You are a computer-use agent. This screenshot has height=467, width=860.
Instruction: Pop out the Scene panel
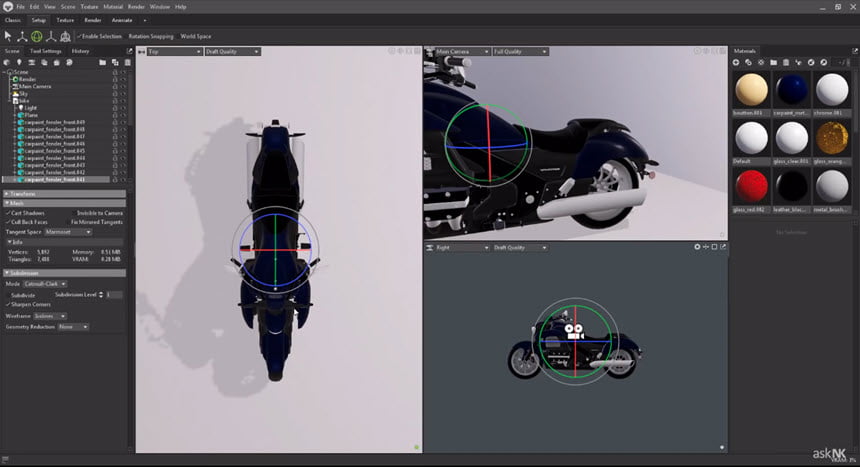click(x=129, y=51)
